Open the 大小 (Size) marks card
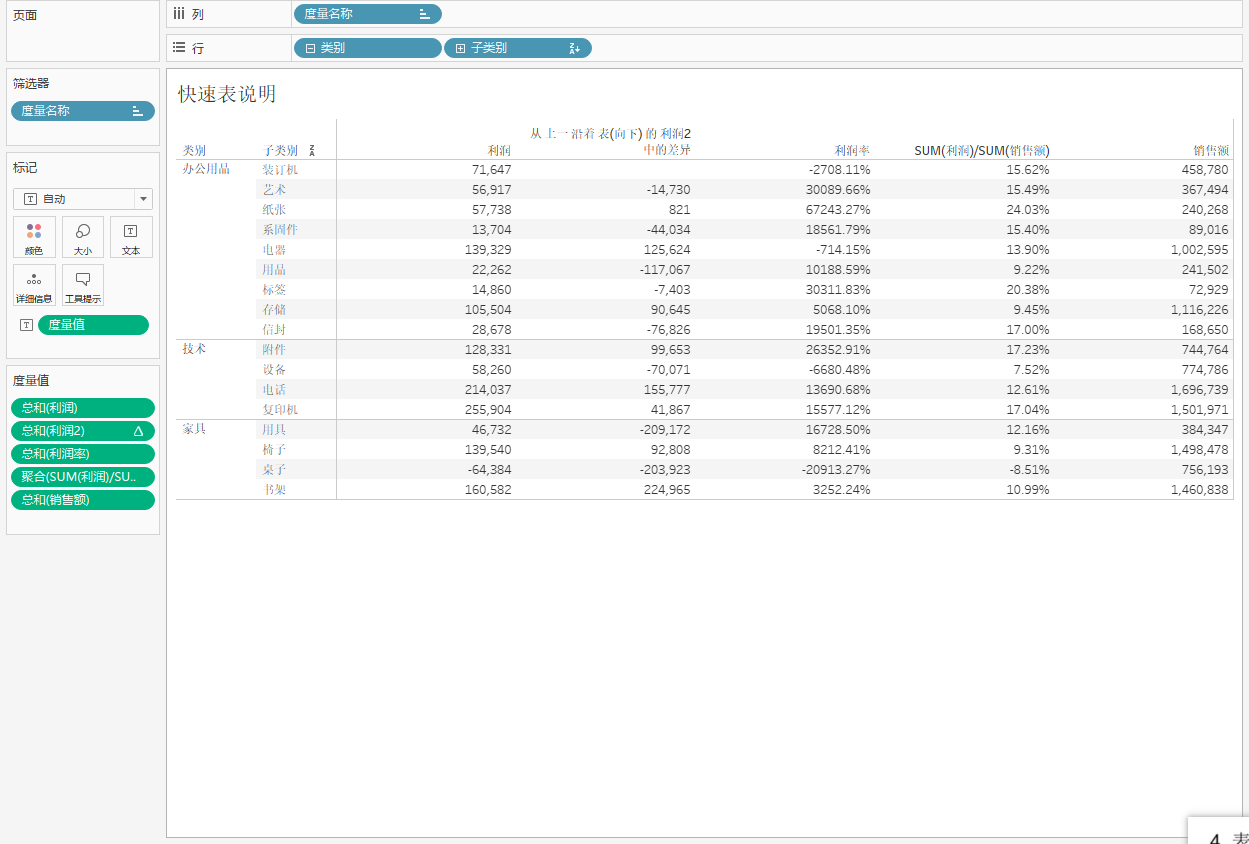Image resolution: width=1249 pixels, height=844 pixels. click(83, 237)
